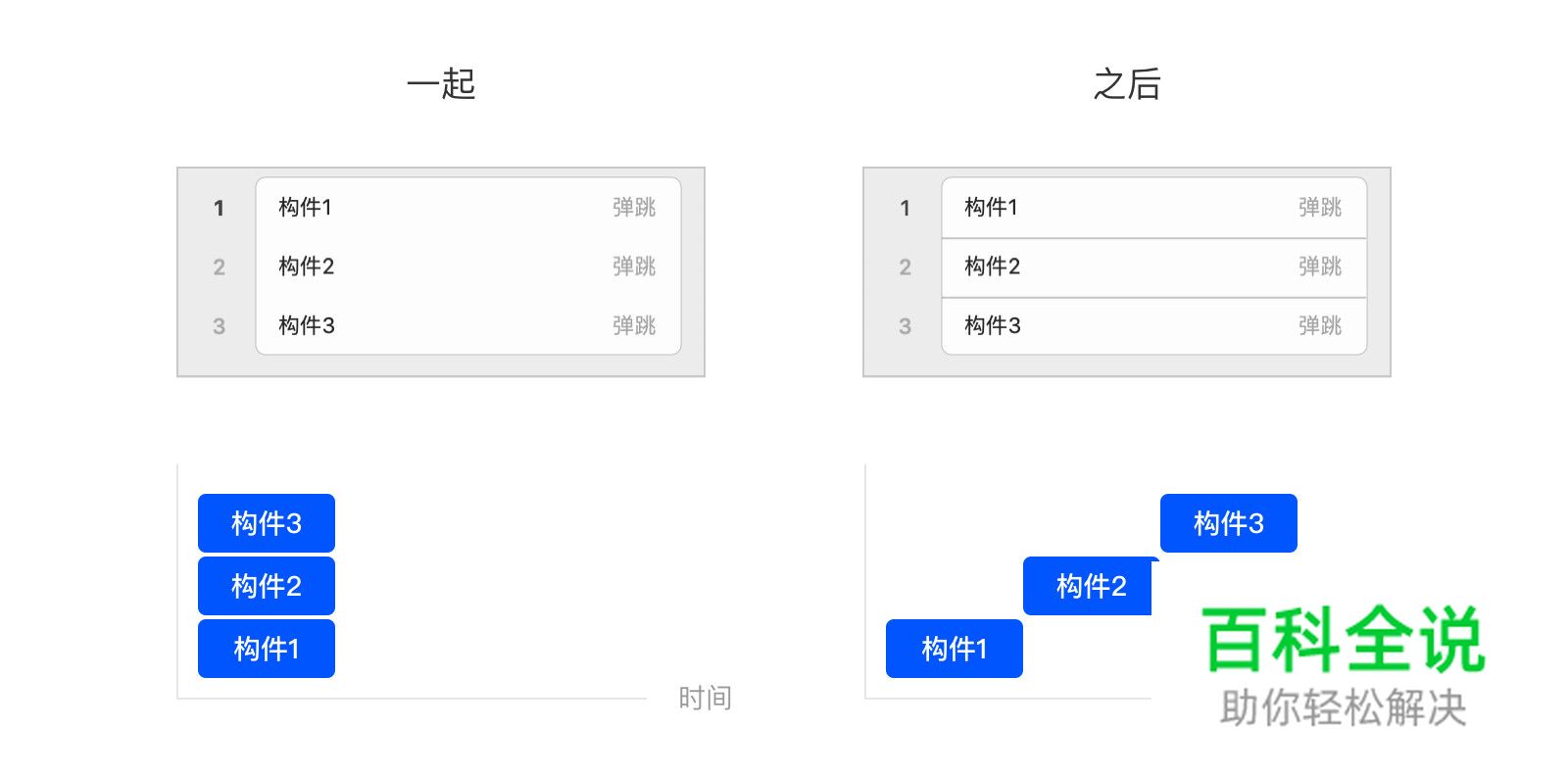
Task: Select the blue 构件3 block in the 之后 timeline
Action: coord(1228,522)
